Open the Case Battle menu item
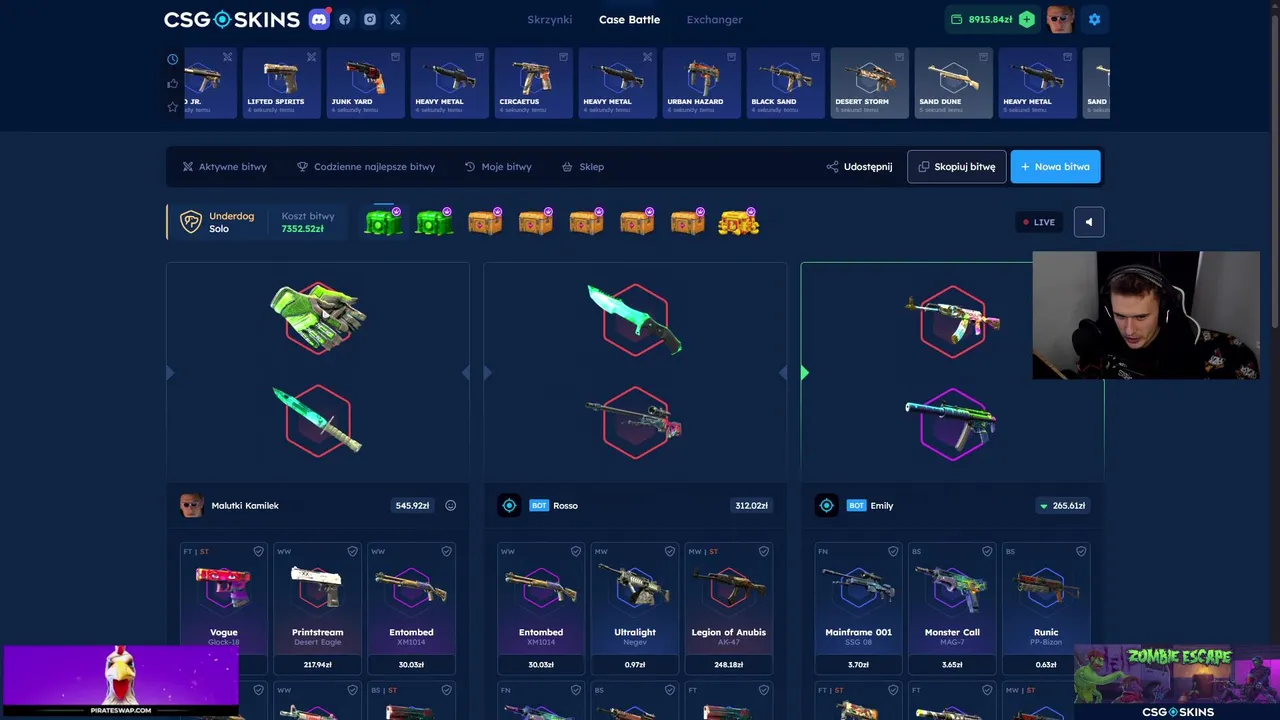1280x720 pixels. pos(629,19)
